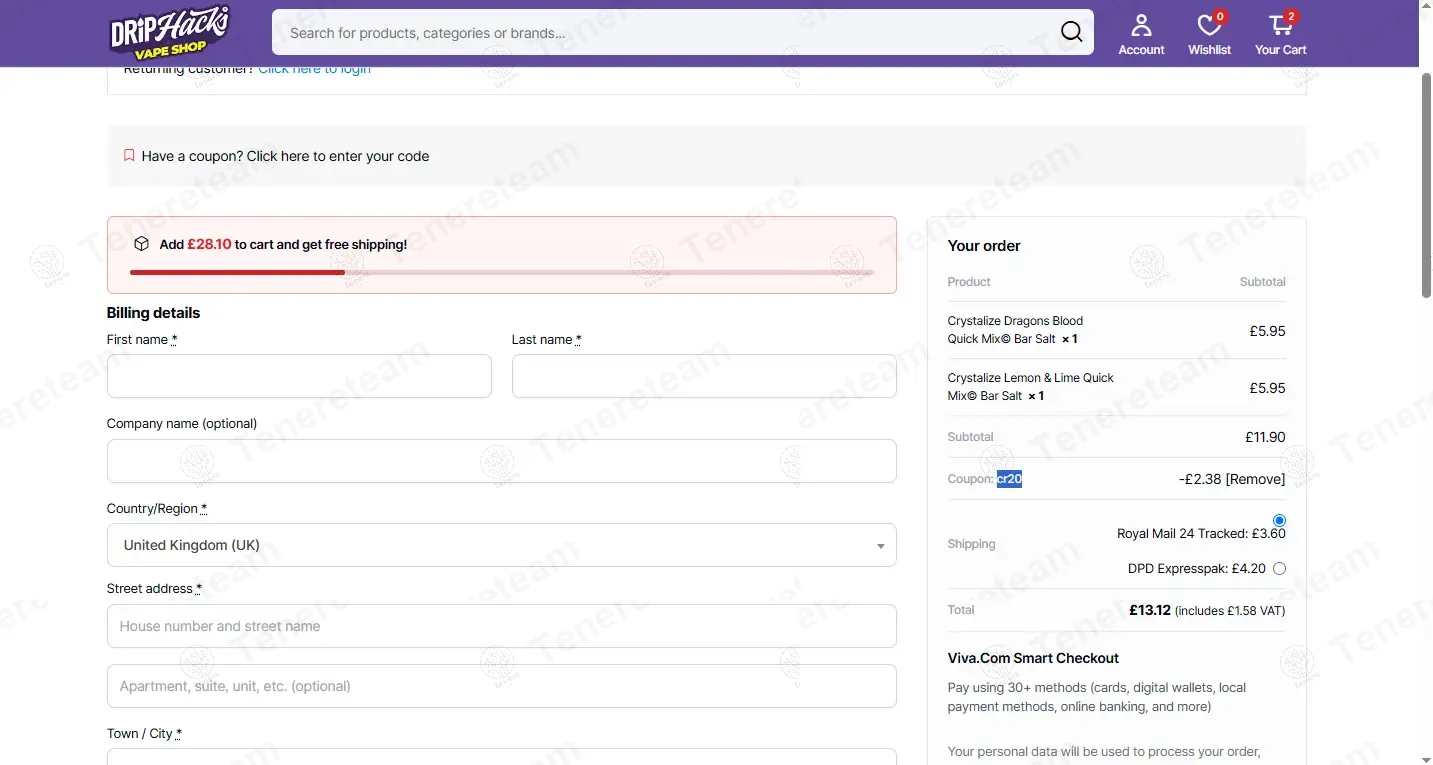Click the search magnifier icon

pos(1071,32)
